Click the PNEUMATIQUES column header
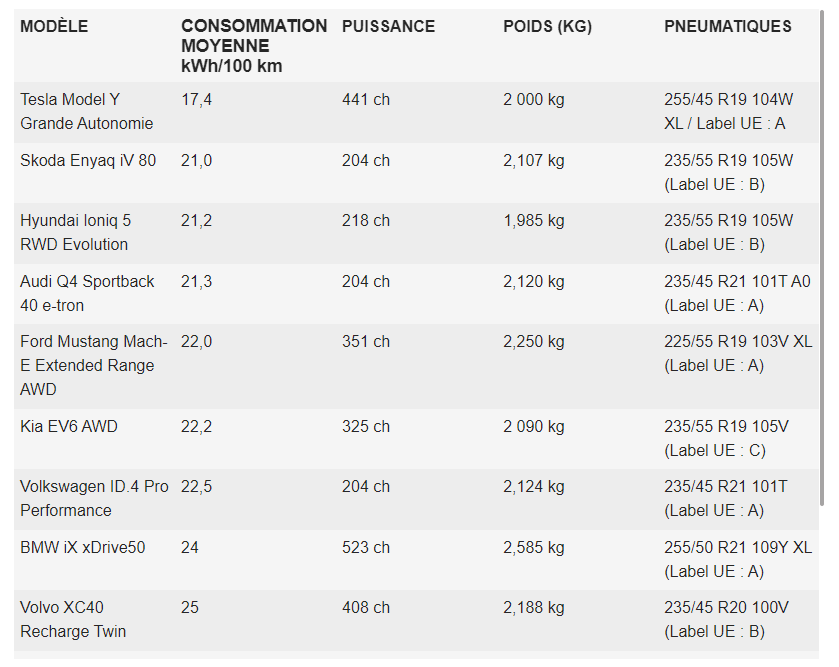839x667 pixels. [x=728, y=26]
